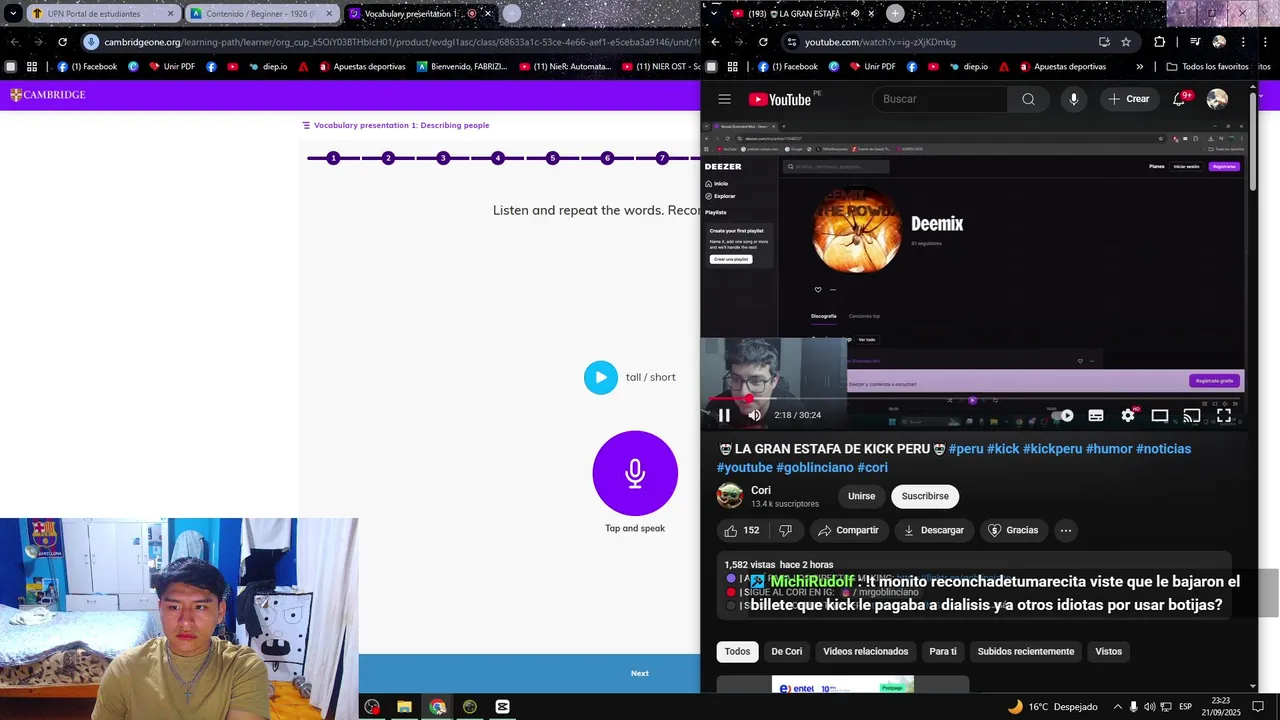Open Extensions puzzle icon in YouTube window
Screen dimensions: 1280x720
point(1159,42)
